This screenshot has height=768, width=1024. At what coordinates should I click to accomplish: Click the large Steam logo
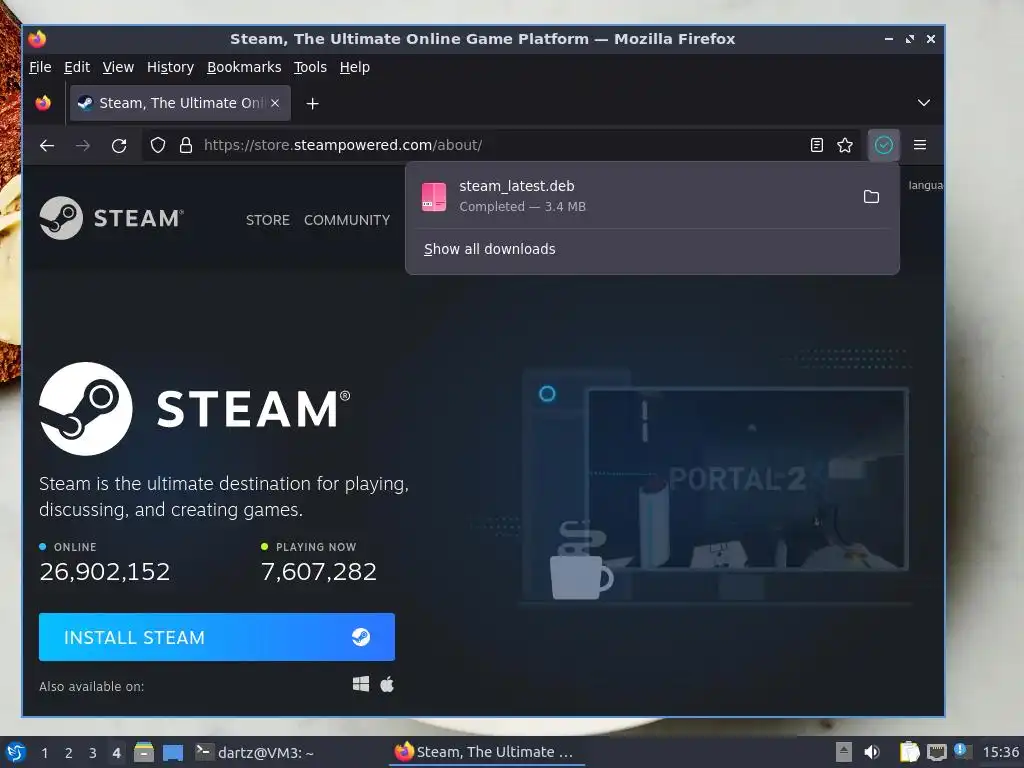click(195, 409)
